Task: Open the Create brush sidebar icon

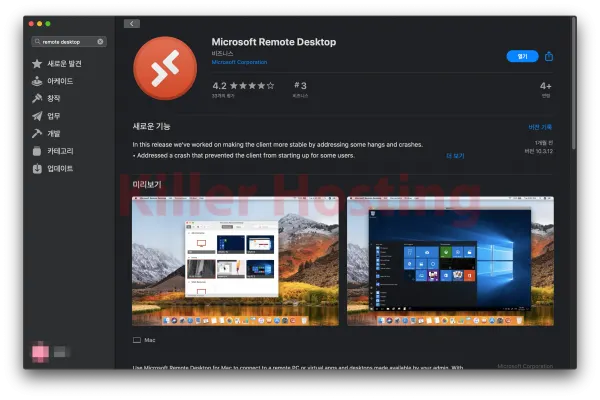Action: tap(37, 98)
